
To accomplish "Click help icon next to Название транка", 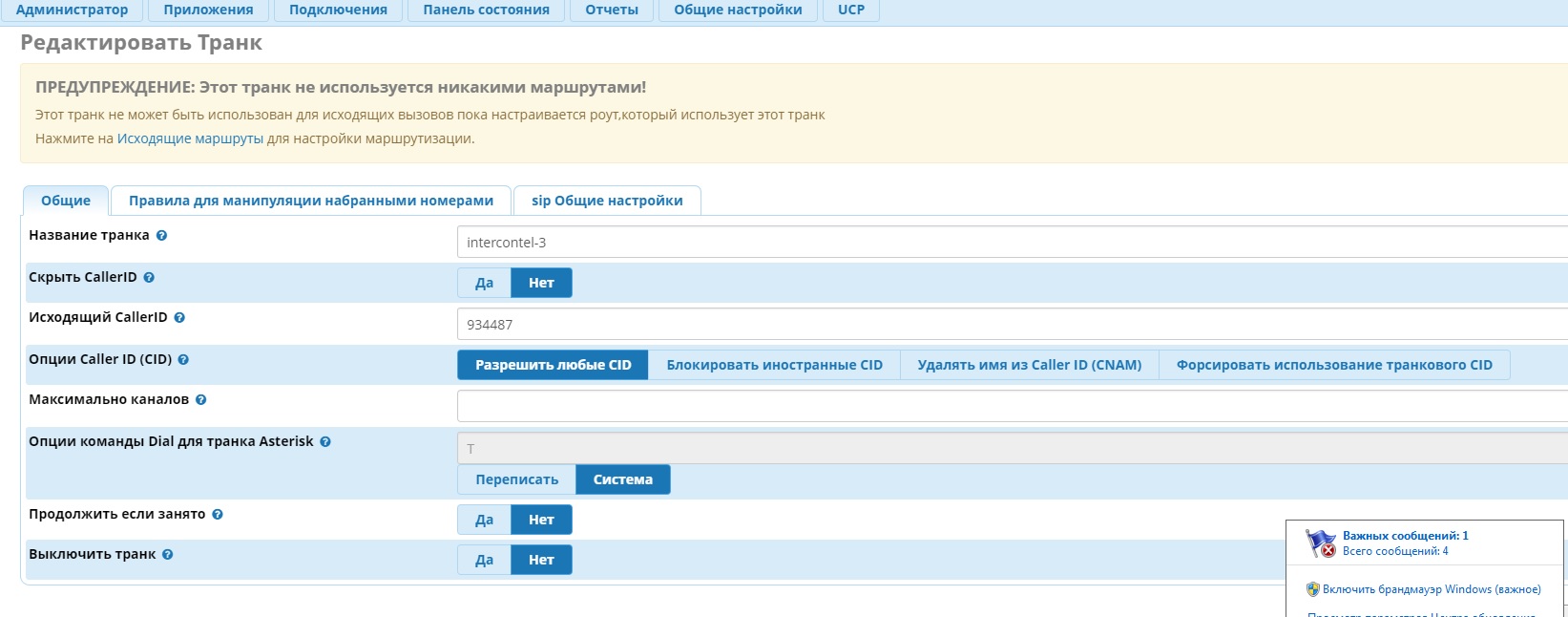I will tap(161, 236).
